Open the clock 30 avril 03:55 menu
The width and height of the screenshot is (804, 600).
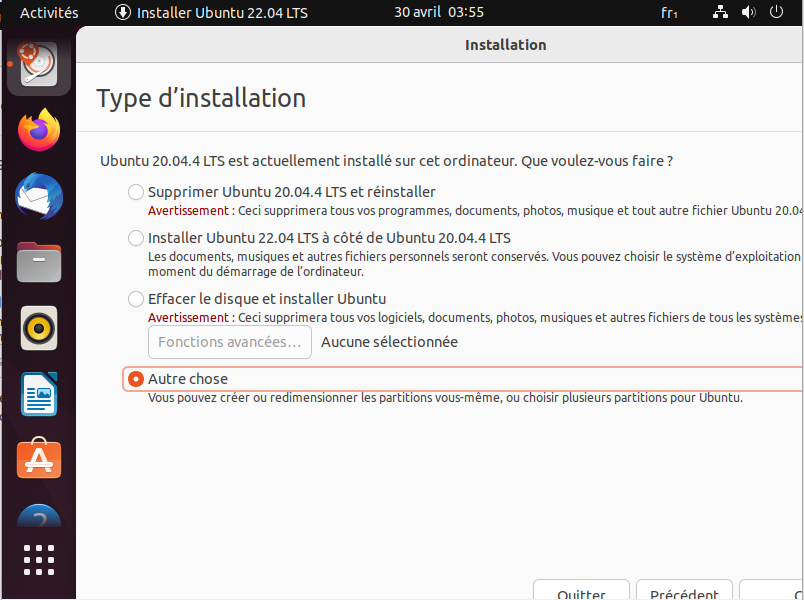pyautogui.click(x=439, y=12)
